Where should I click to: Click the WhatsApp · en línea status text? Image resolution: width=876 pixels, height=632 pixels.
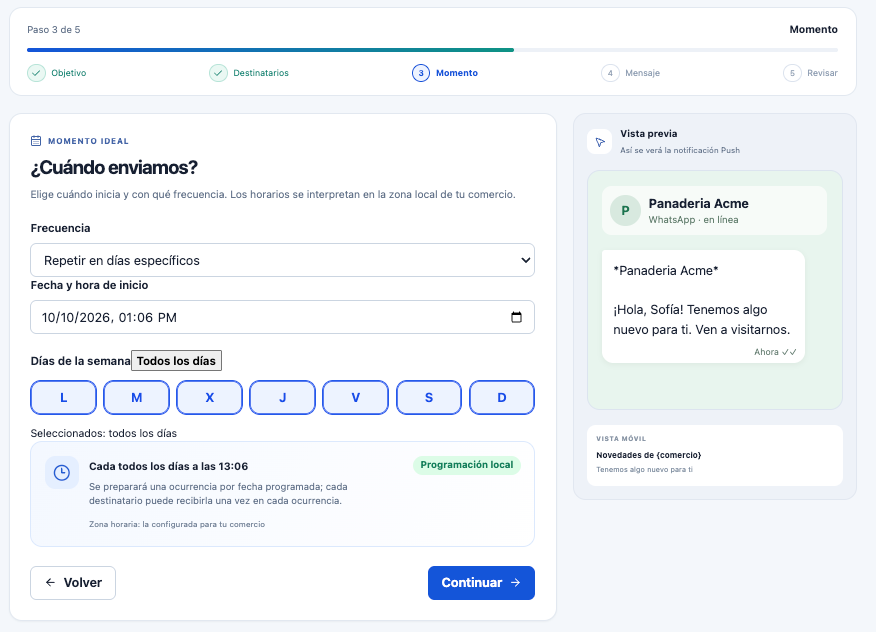[x=693, y=220]
